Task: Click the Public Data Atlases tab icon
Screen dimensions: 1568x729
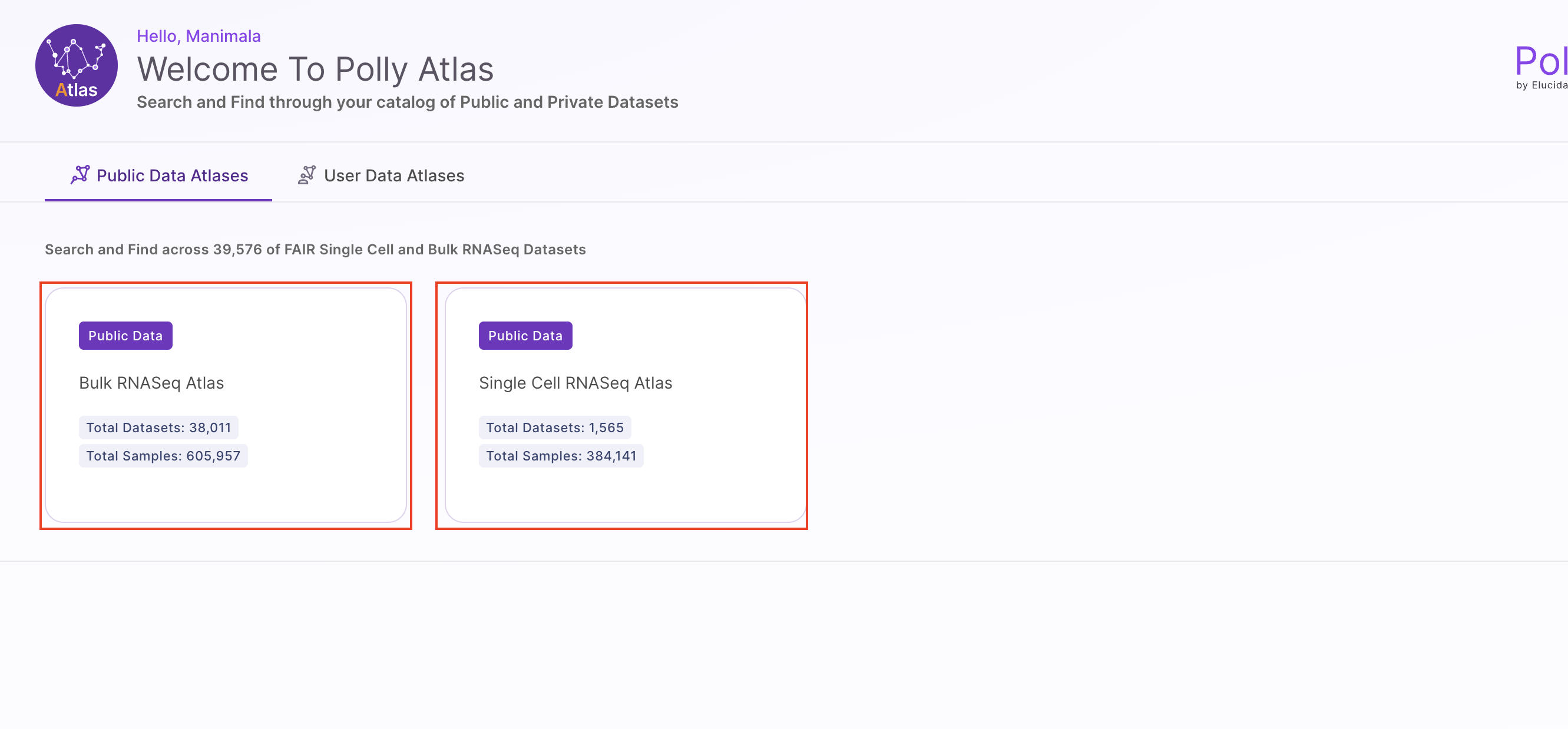Action: (80, 175)
